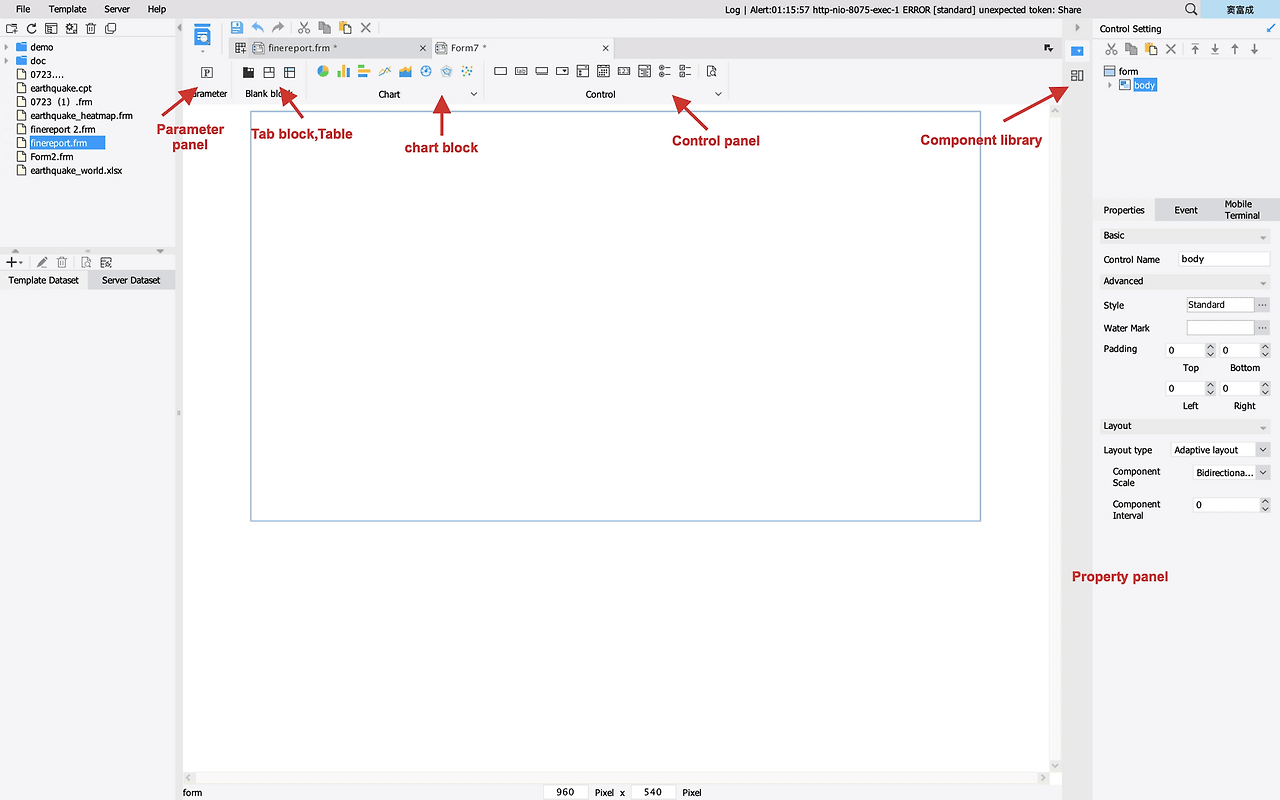Click the Control Name field
Viewport: 1280px width, 800px height.
[x=1223, y=259]
